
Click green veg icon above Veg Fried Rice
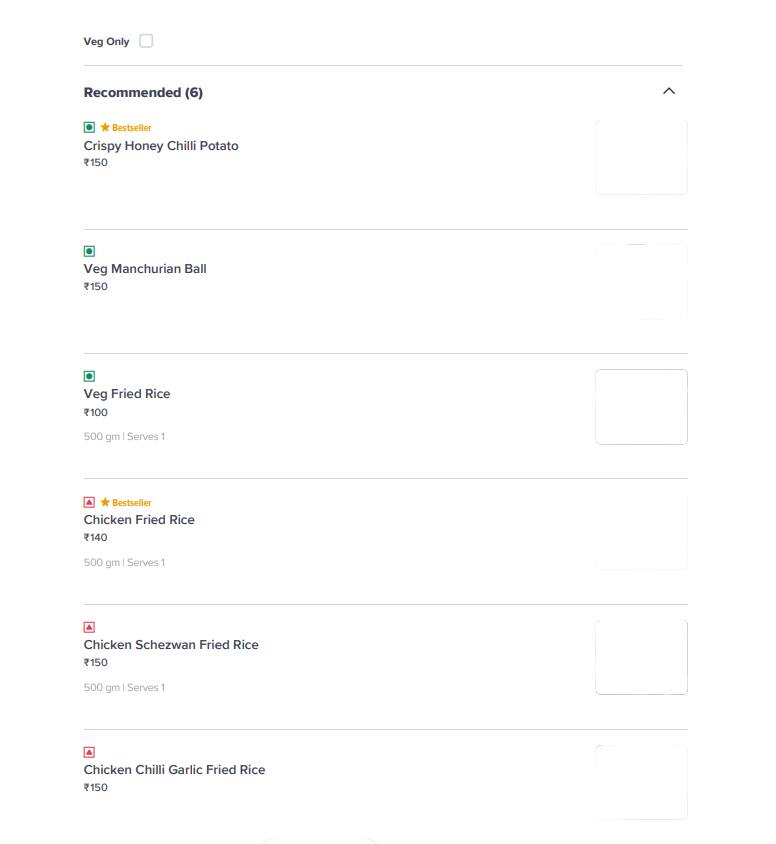click(x=89, y=376)
